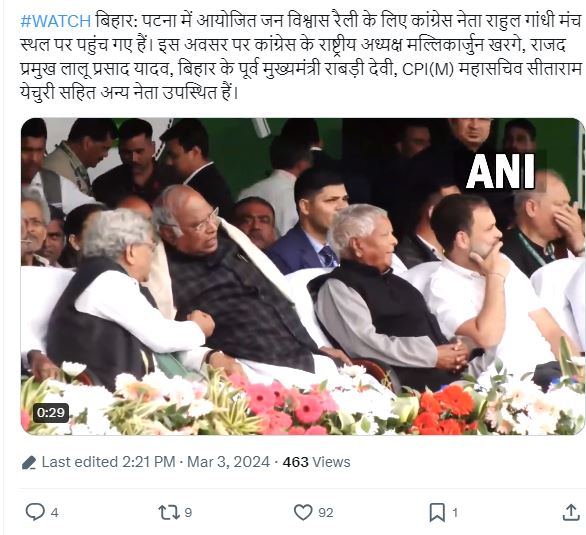This screenshot has width=586, height=535.
Task: Click the Mar 3, 2024 date
Action: click(x=228, y=462)
